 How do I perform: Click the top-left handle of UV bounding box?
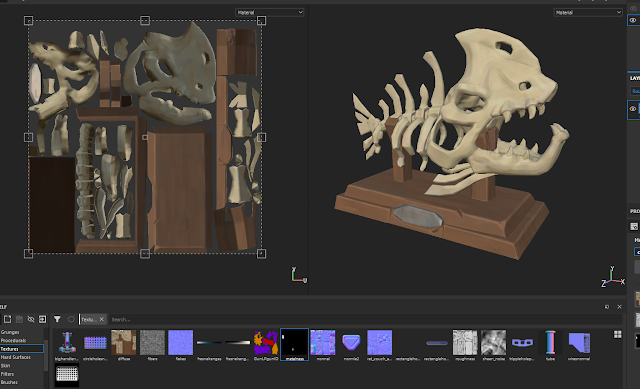pos(28,20)
